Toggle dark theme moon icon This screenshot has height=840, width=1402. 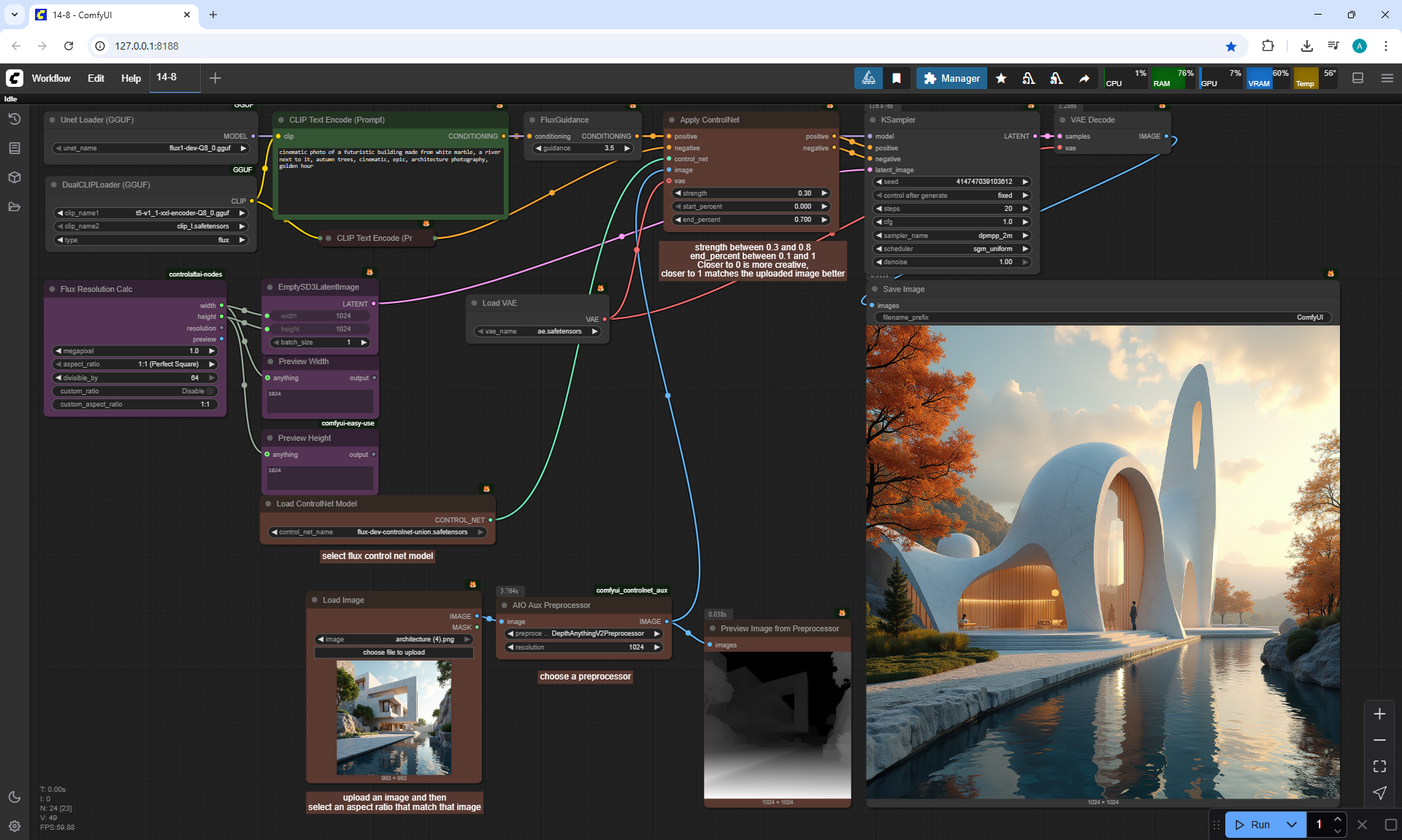(14, 797)
